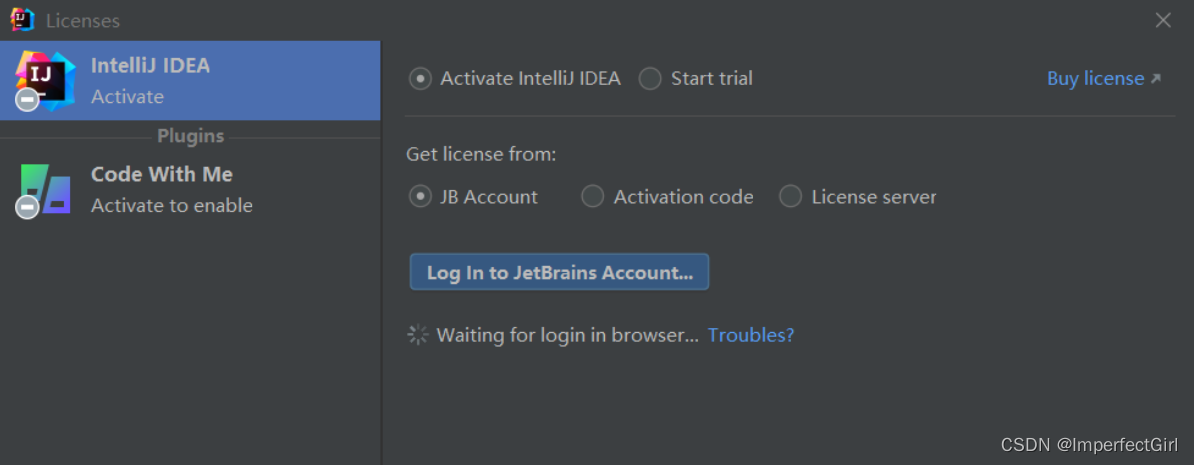Select IntelliJ IDEA entry in product list
This screenshot has height=465, width=1194.
point(190,81)
